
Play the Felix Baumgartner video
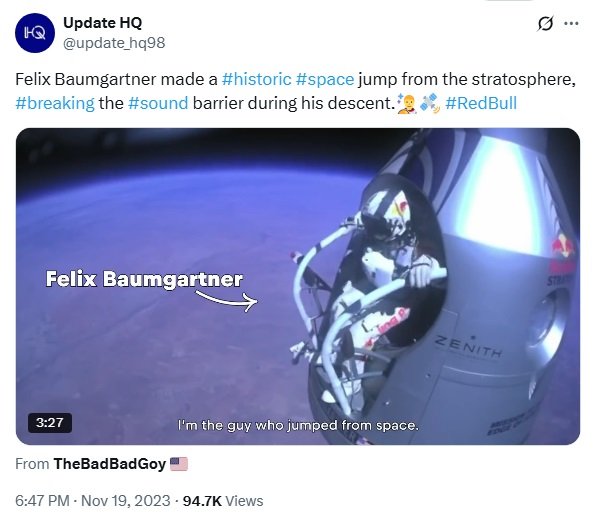pyautogui.click(x=298, y=286)
